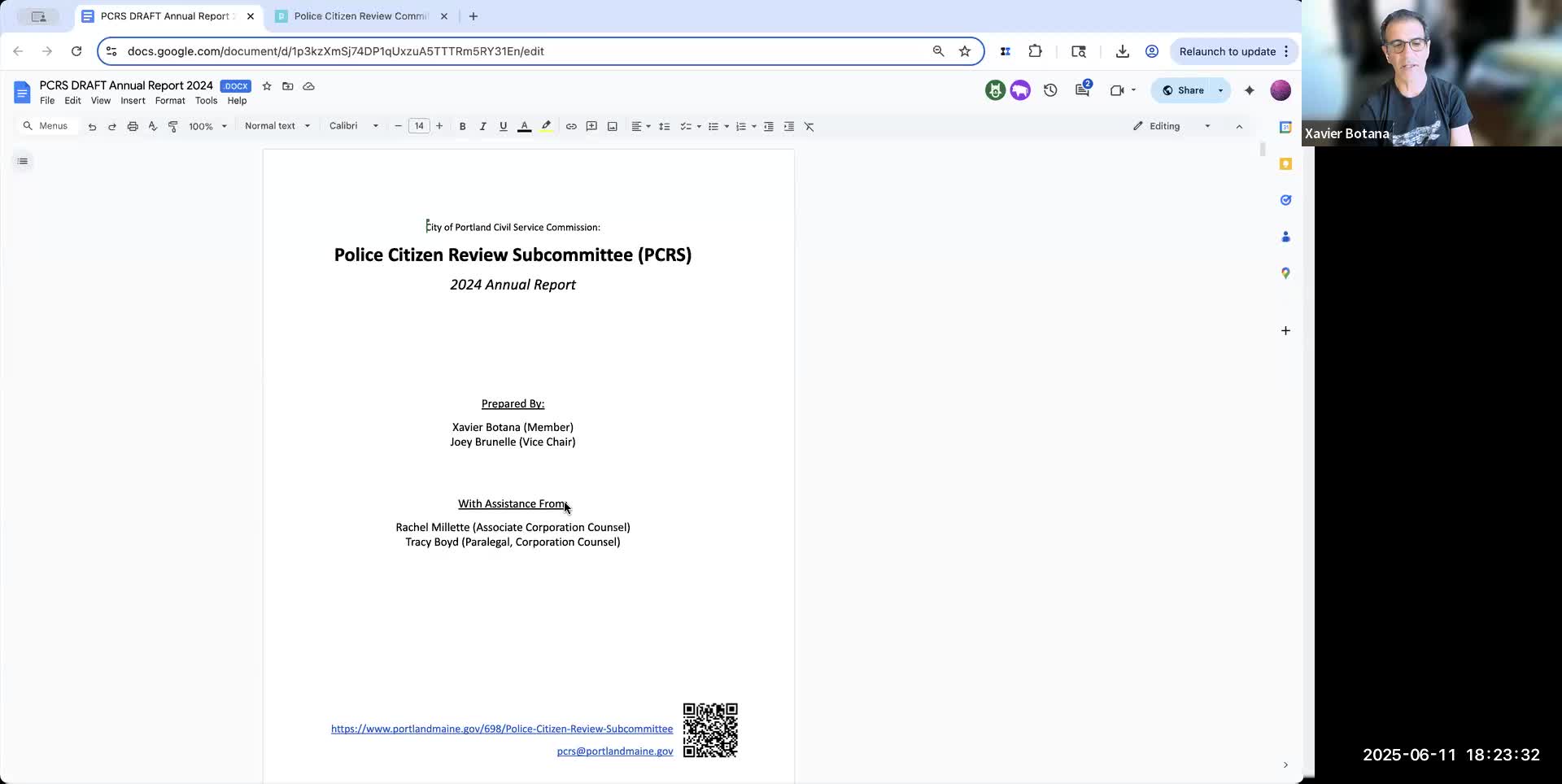
Task: Click the insert image icon
Action: (x=613, y=126)
